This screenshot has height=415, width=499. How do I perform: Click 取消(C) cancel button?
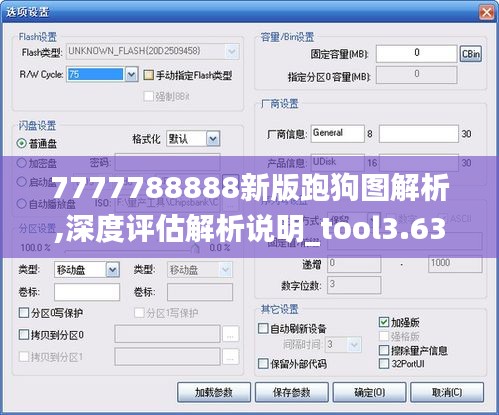[447, 392]
